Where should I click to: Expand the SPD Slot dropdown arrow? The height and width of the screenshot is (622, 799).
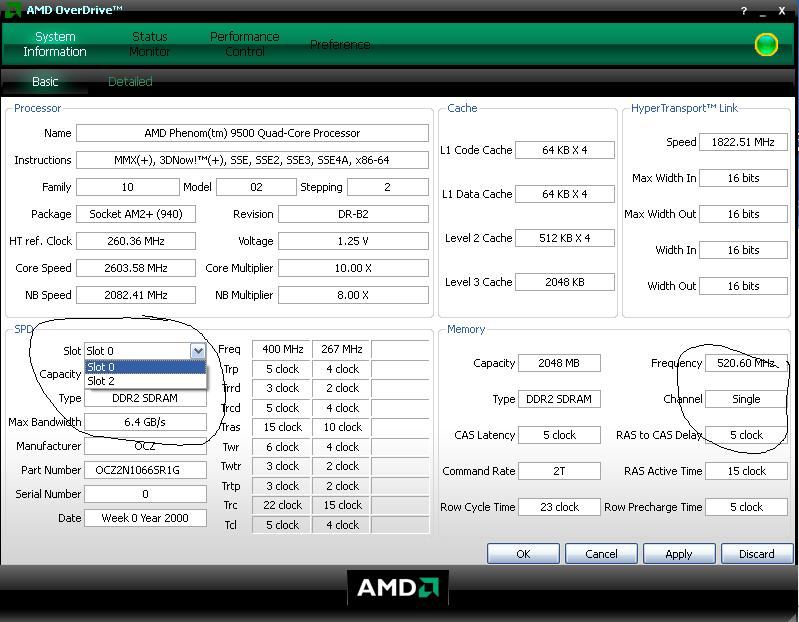[x=198, y=350]
